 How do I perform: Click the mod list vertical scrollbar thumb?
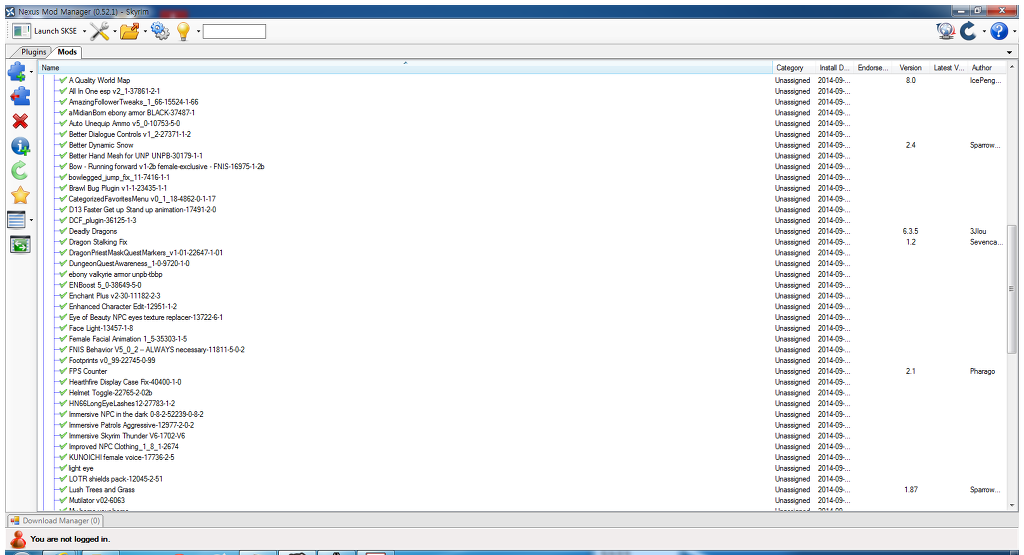pyautogui.click(x=1012, y=289)
